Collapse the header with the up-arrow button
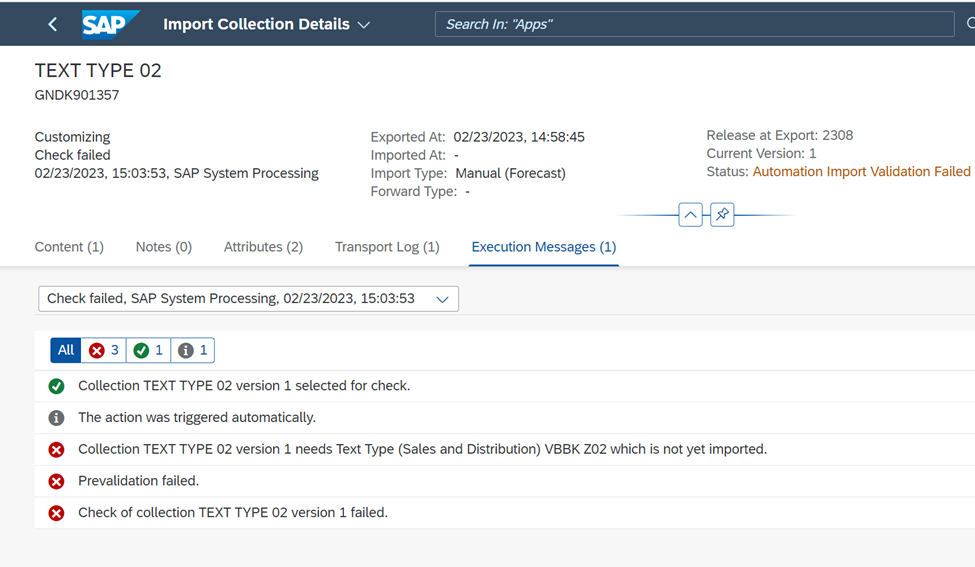 [x=690, y=215]
